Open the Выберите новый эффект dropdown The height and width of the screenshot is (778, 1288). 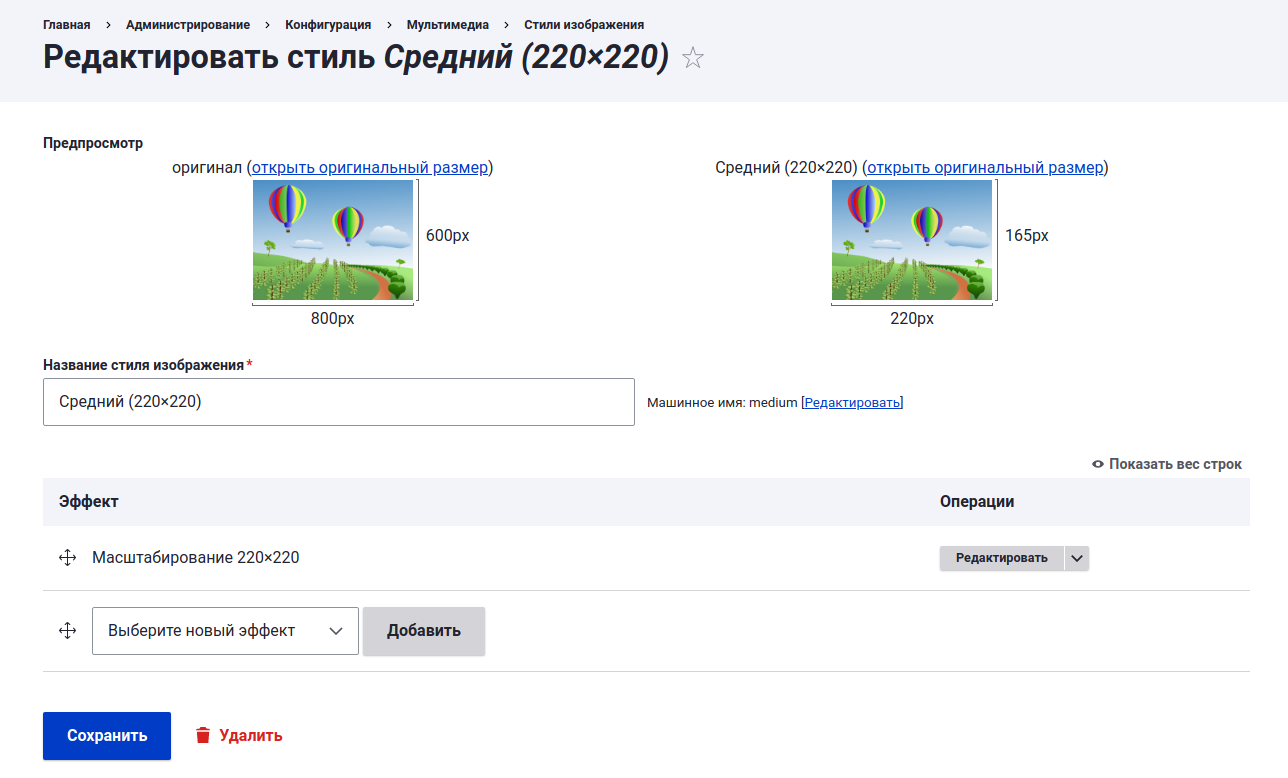point(225,631)
